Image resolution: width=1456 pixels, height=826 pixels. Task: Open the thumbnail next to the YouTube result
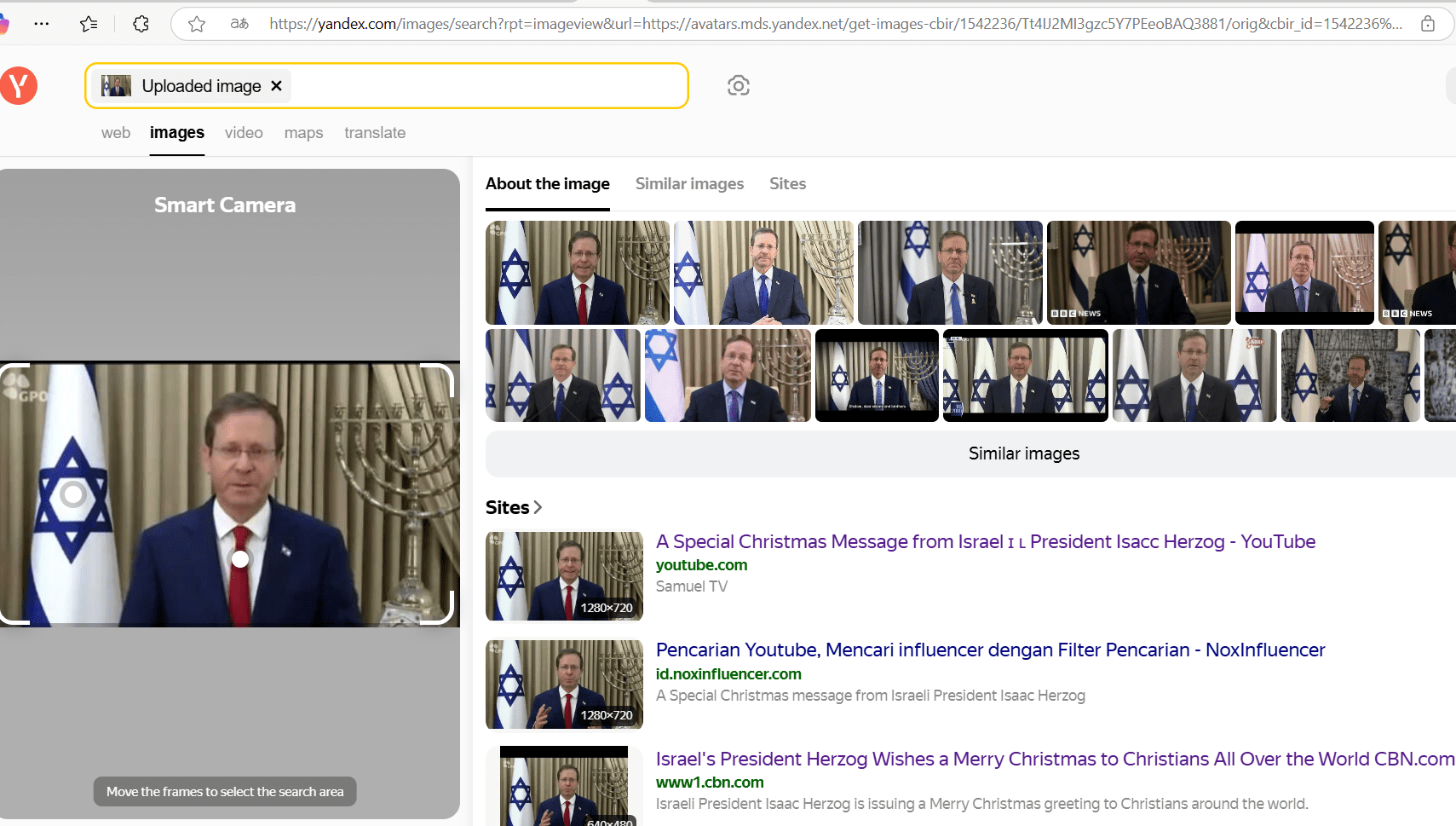(x=564, y=576)
